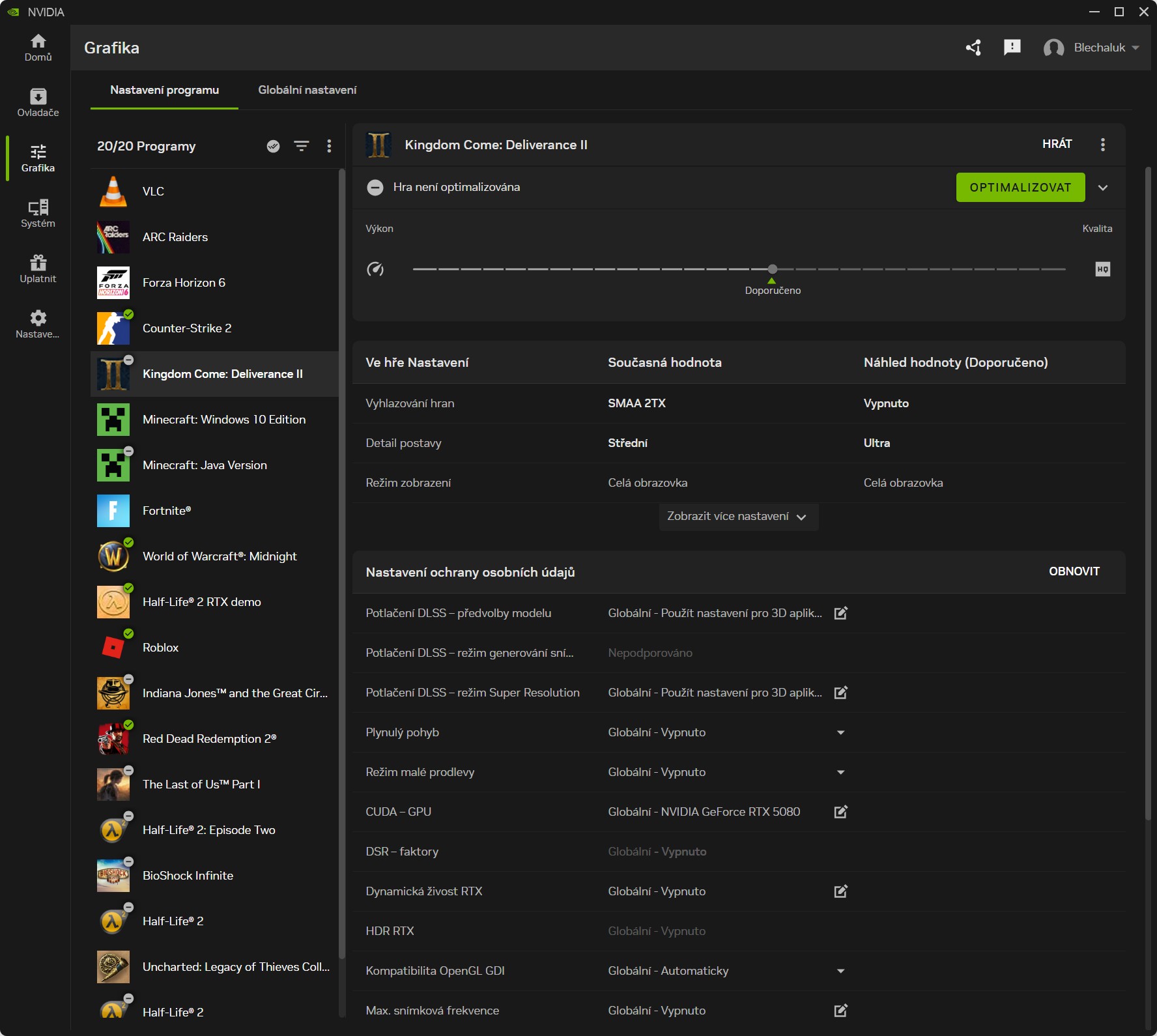Select Half-Life 2 RTX demo
The image size is (1157, 1036).
pos(214,602)
